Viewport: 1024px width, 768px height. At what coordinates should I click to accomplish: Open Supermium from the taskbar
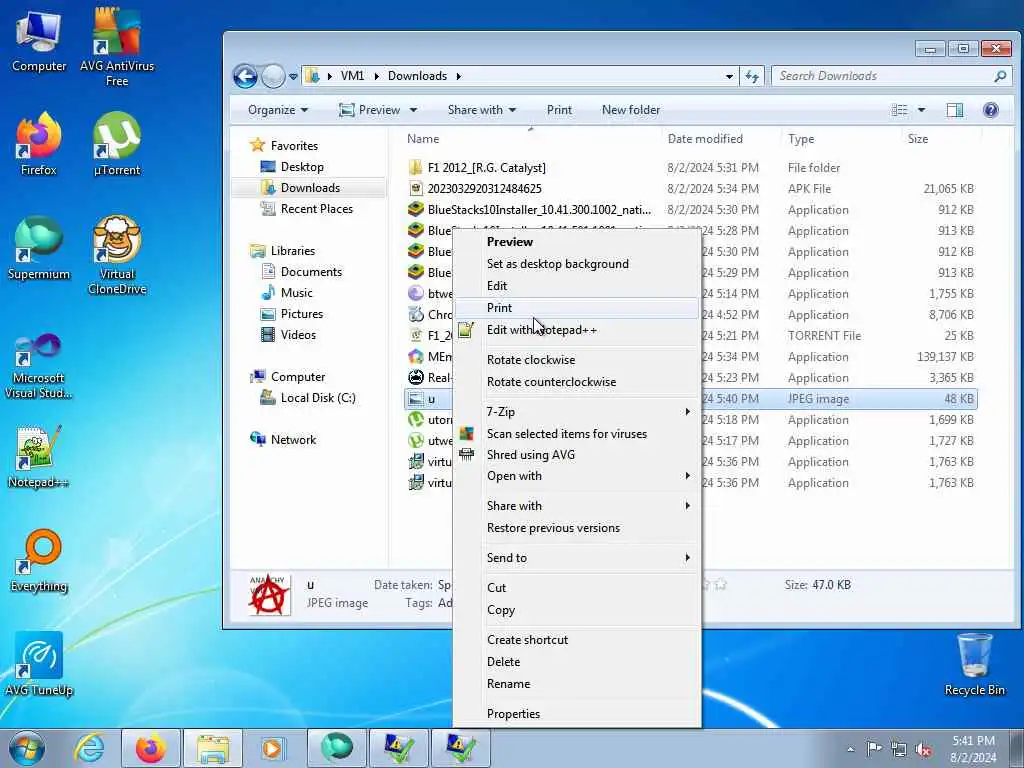click(x=337, y=748)
